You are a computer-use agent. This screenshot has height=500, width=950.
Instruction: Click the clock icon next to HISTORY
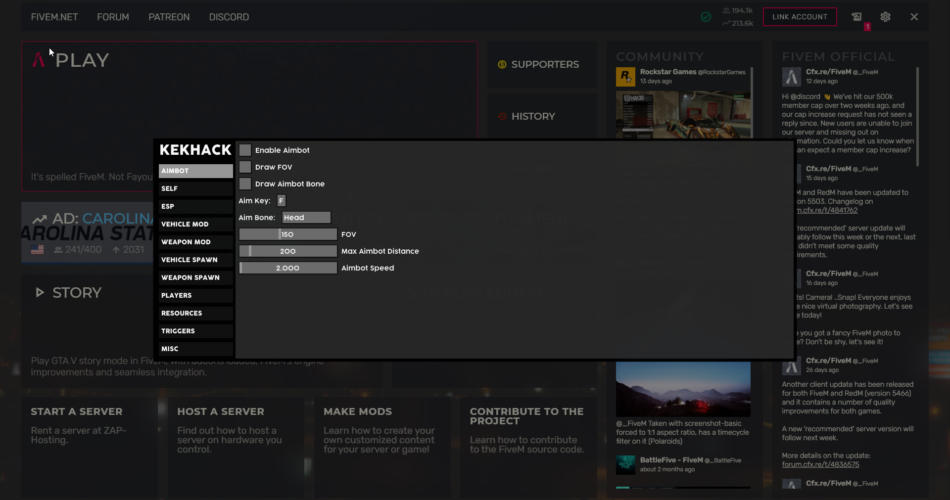502,116
